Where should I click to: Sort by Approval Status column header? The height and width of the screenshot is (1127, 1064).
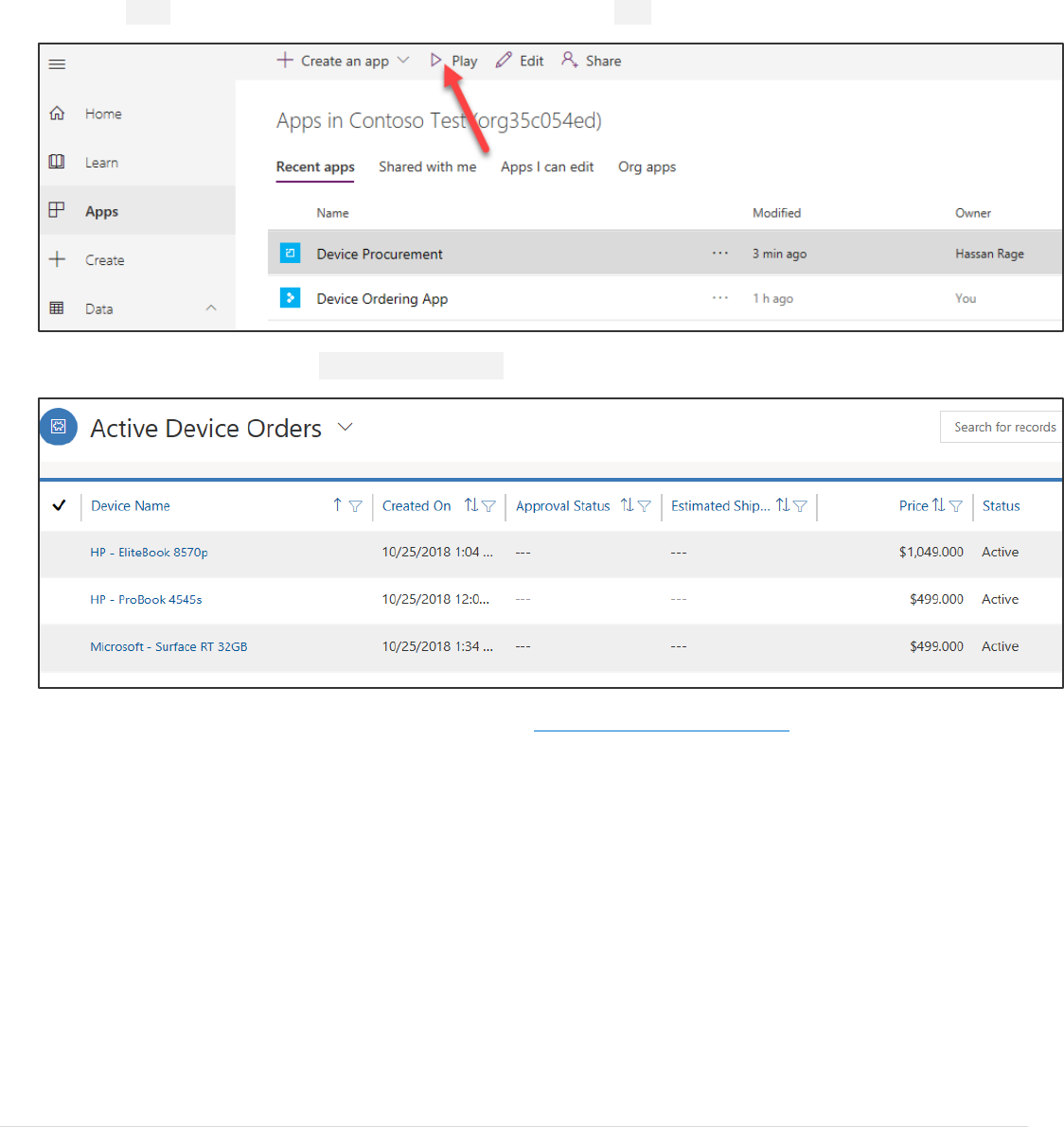[562, 506]
